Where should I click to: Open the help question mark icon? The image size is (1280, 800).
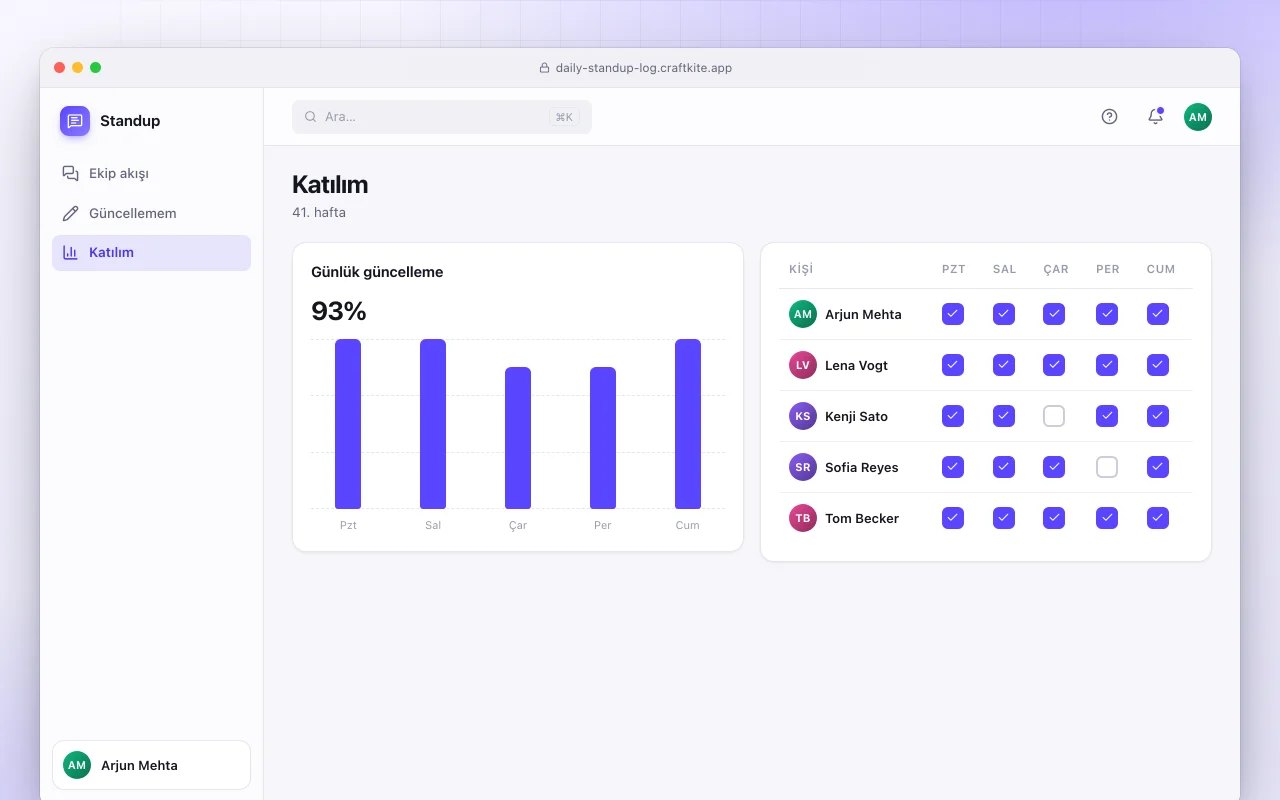[x=1109, y=117]
